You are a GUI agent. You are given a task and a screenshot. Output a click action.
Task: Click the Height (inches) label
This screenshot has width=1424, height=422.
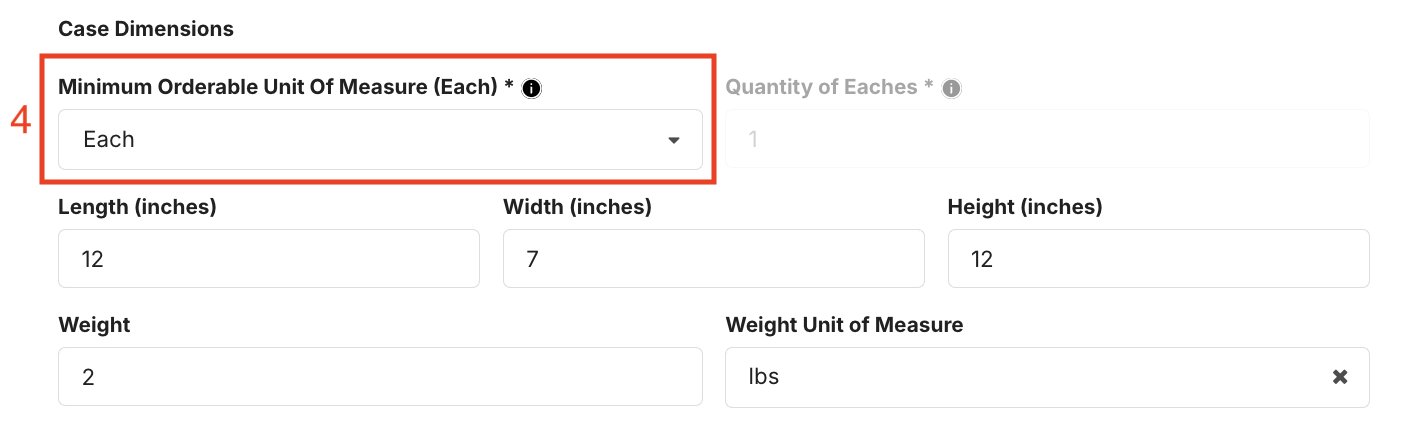[x=1025, y=207]
